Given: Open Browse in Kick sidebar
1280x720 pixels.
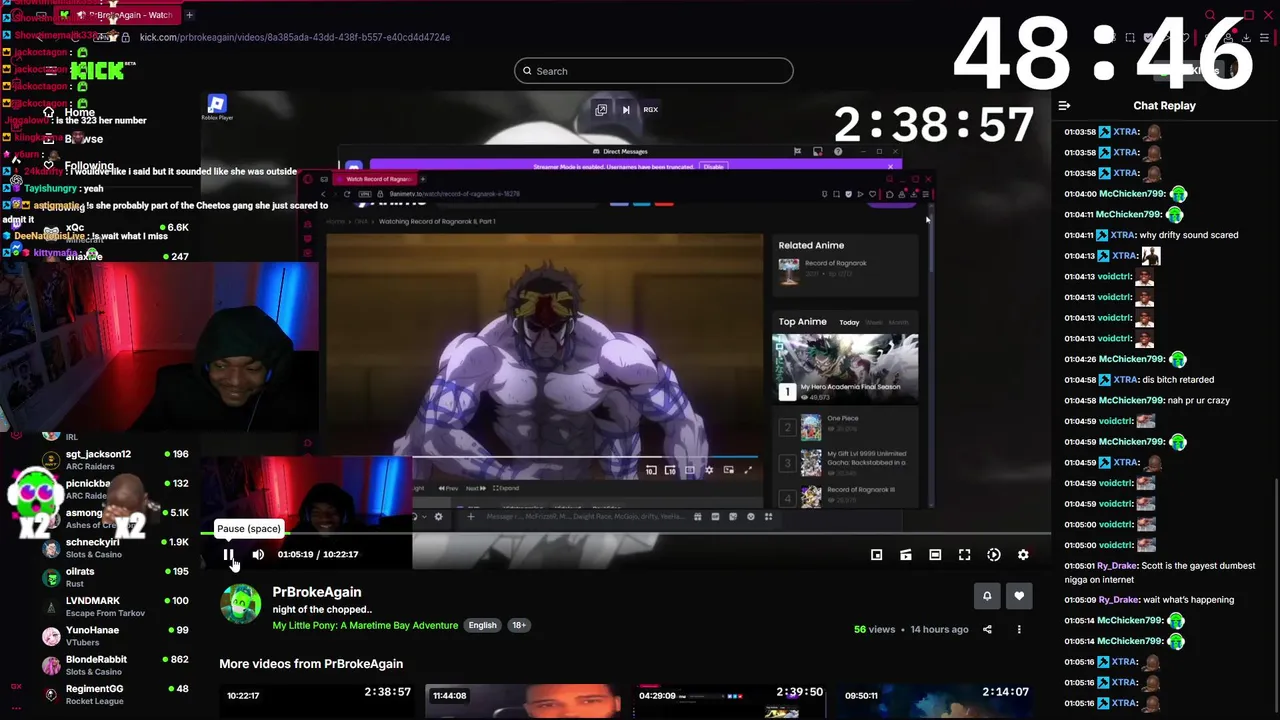Looking at the screenshot, I should (x=74, y=139).
